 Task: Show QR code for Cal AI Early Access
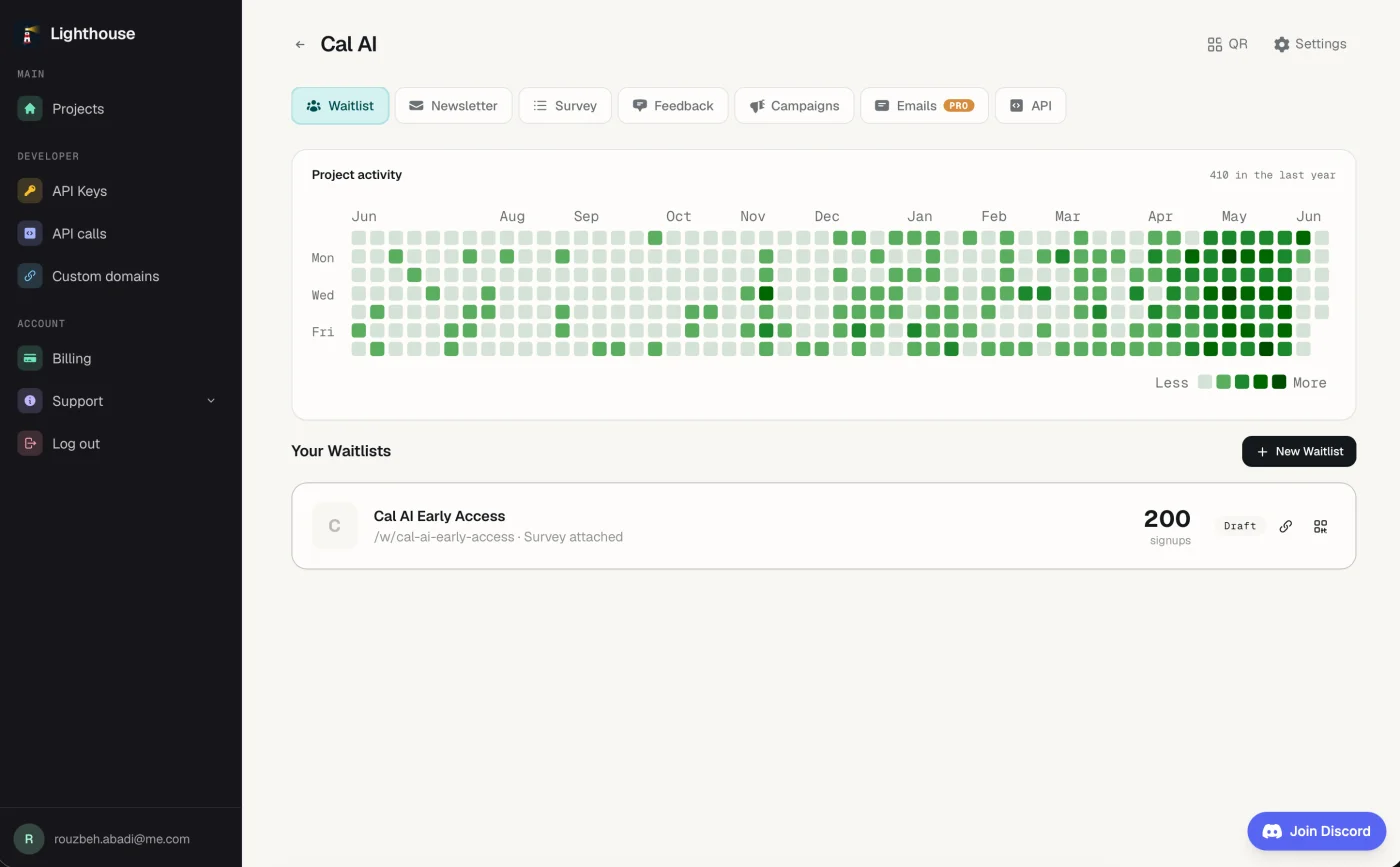pos(1320,526)
